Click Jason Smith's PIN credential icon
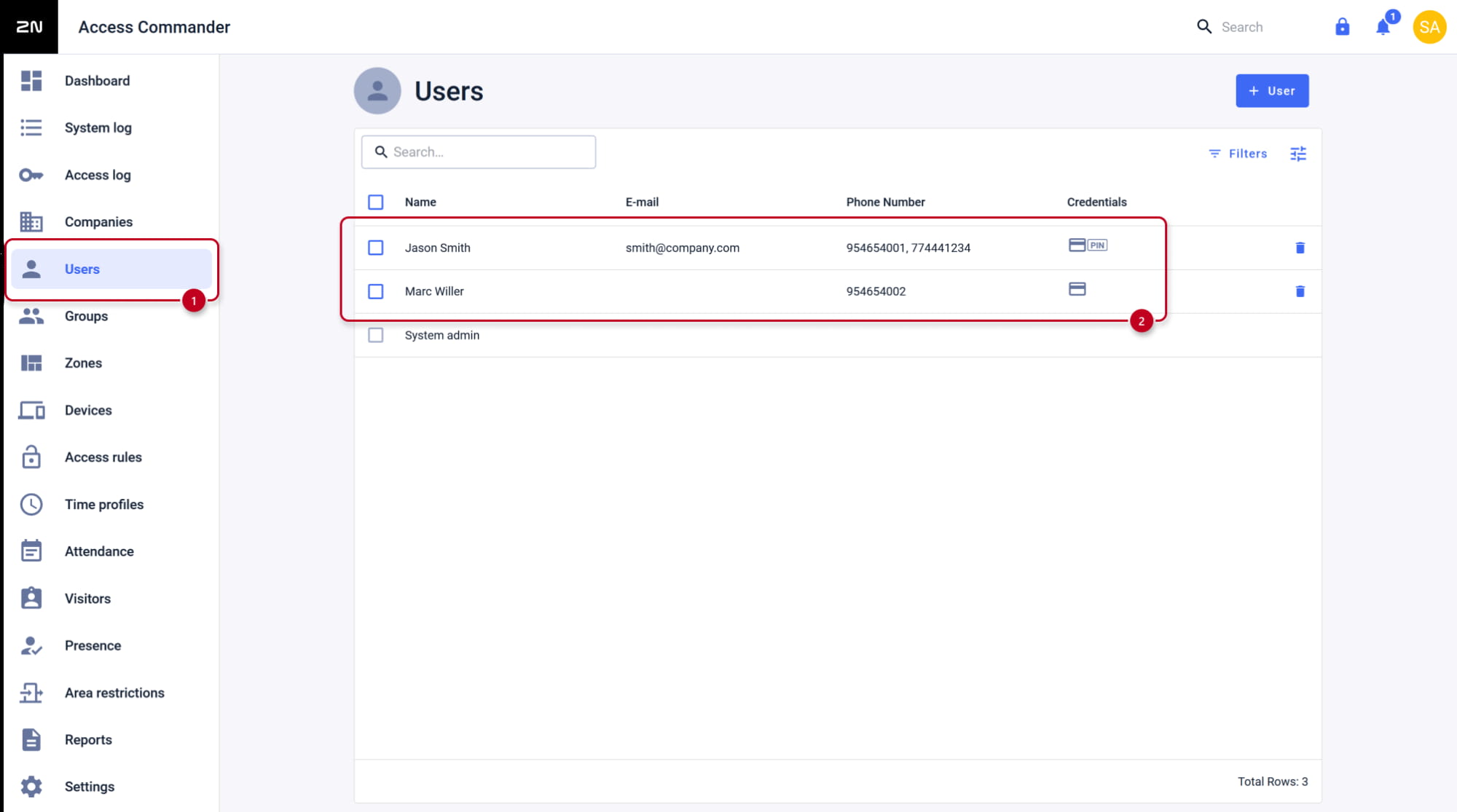 (x=1097, y=245)
